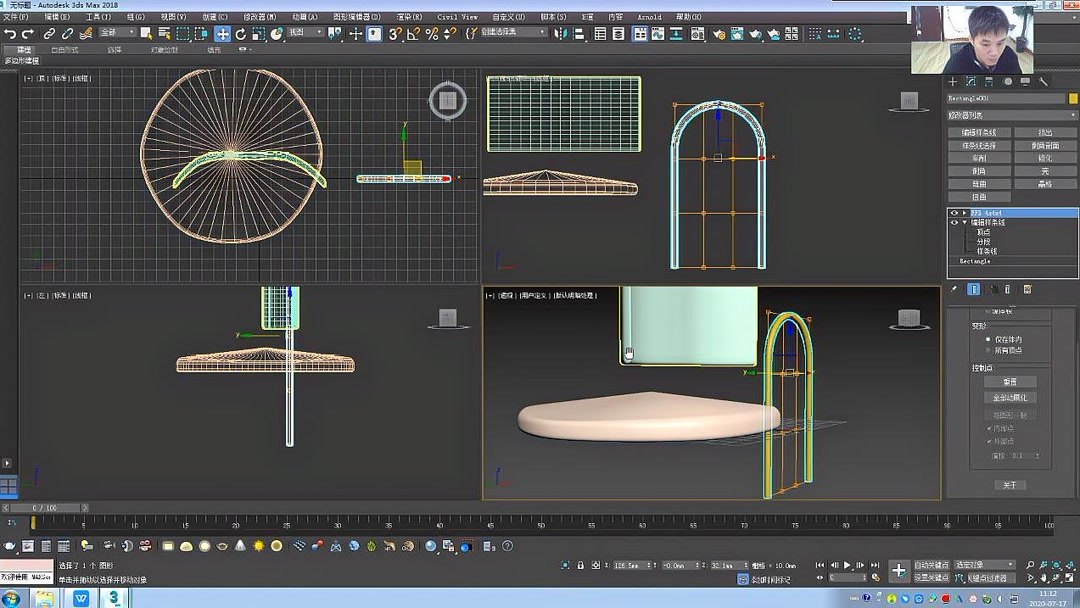
Task: Open the 修改器列表 modifier list dropdown
Action: point(1010,114)
